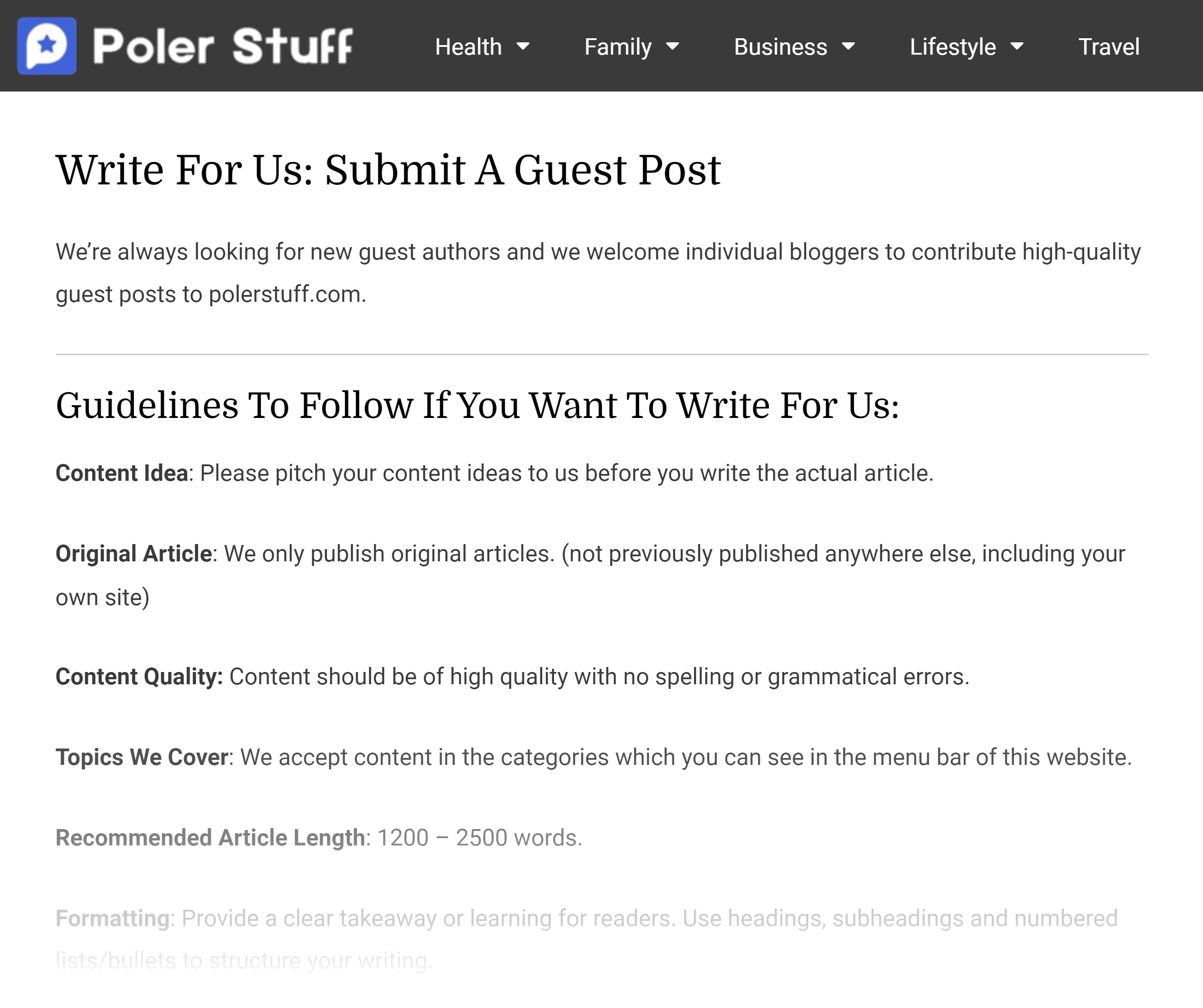Open the Lifestyle menu item

[x=953, y=46]
